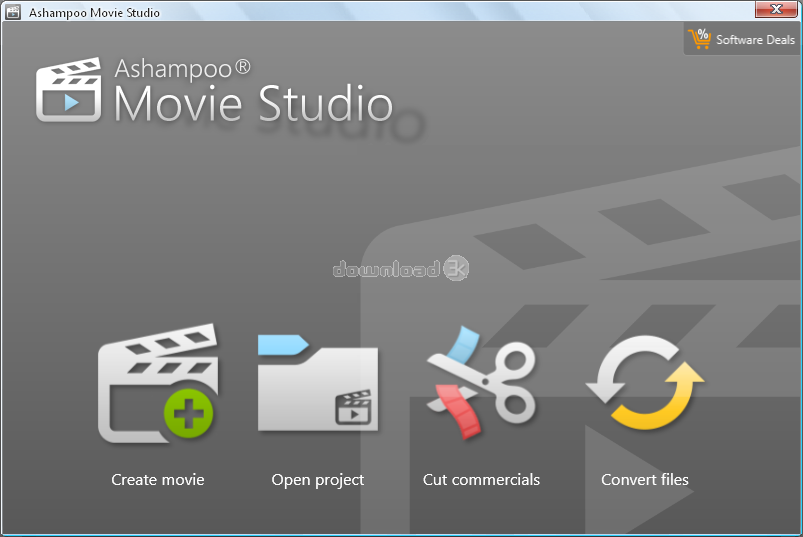Open the Software Deals link text
The height and width of the screenshot is (537, 803).
(755, 39)
